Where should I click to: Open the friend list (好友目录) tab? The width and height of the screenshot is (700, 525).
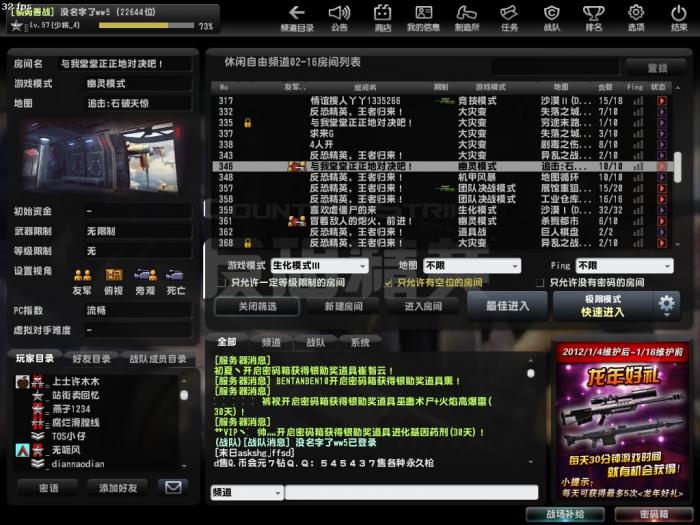tap(92, 358)
